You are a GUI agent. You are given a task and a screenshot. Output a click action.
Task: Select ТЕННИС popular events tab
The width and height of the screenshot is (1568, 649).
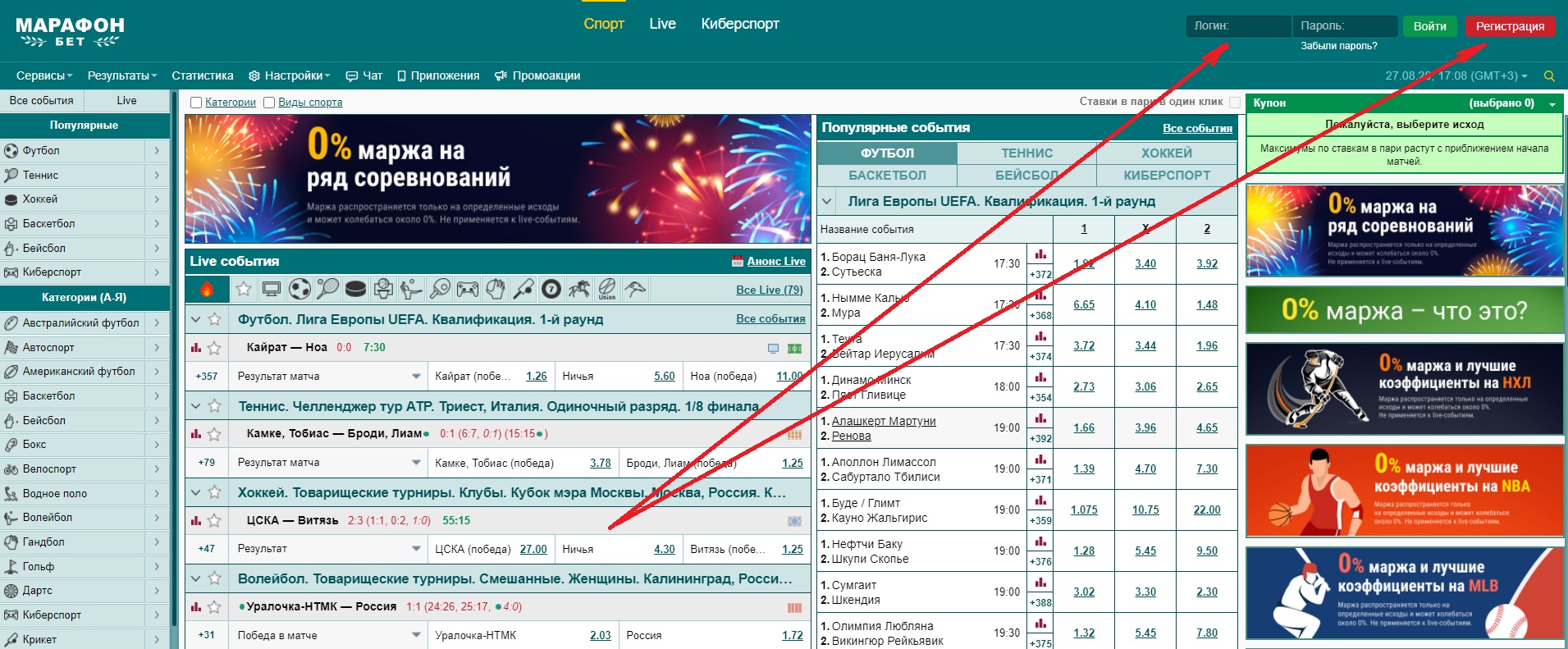click(1026, 153)
